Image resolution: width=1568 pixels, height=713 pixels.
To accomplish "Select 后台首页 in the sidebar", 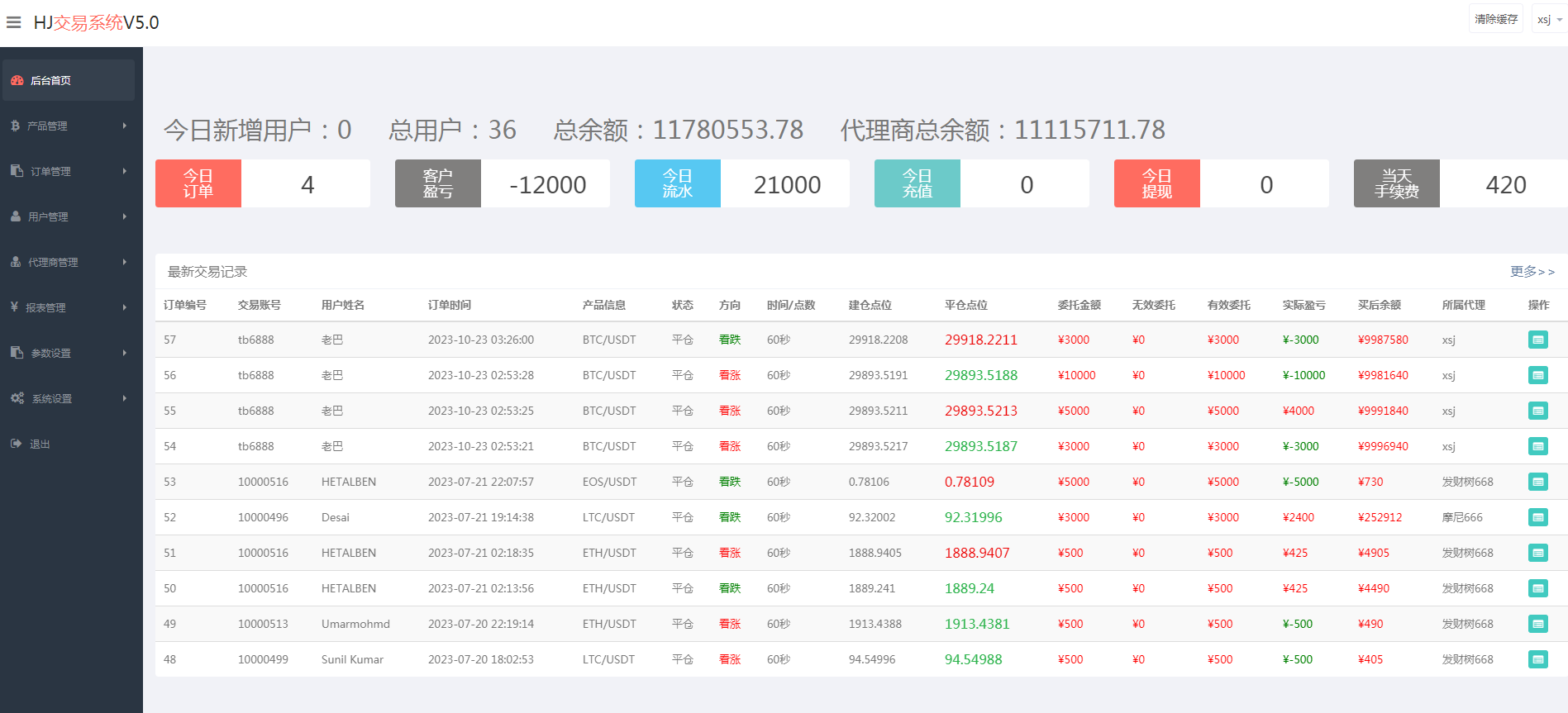I will tap(51, 80).
